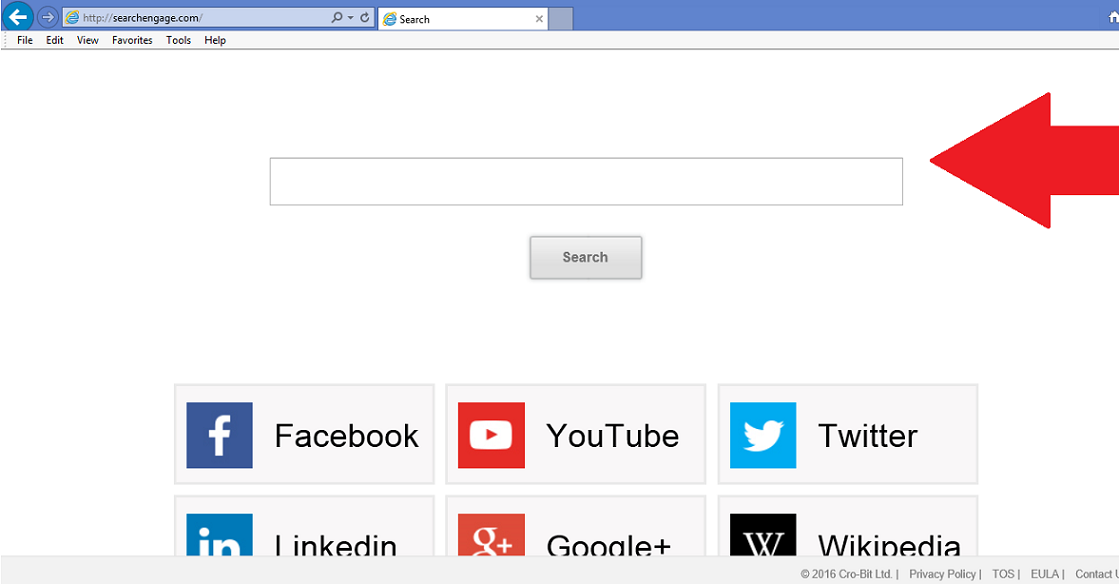This screenshot has width=1119, height=584.
Task: Open the Tools menu
Action: click(178, 40)
